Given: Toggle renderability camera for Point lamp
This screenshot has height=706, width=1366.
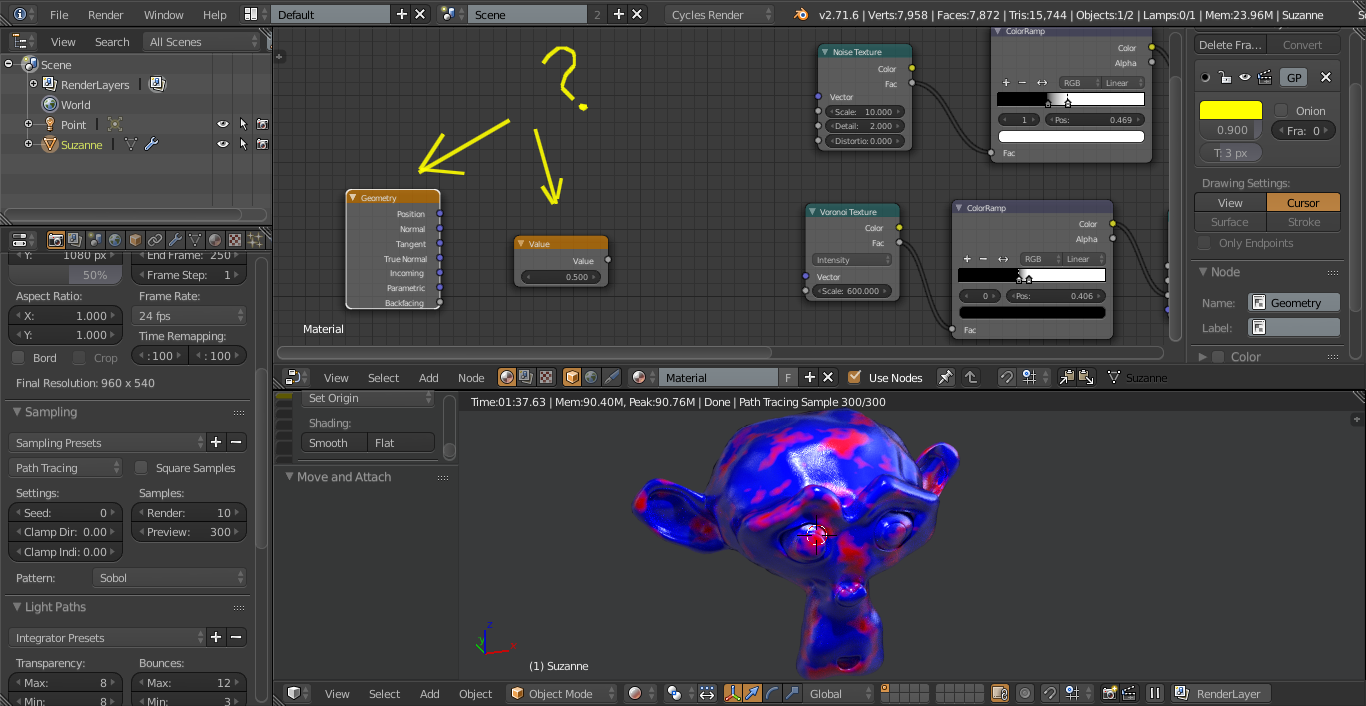Looking at the screenshot, I should 262,125.
